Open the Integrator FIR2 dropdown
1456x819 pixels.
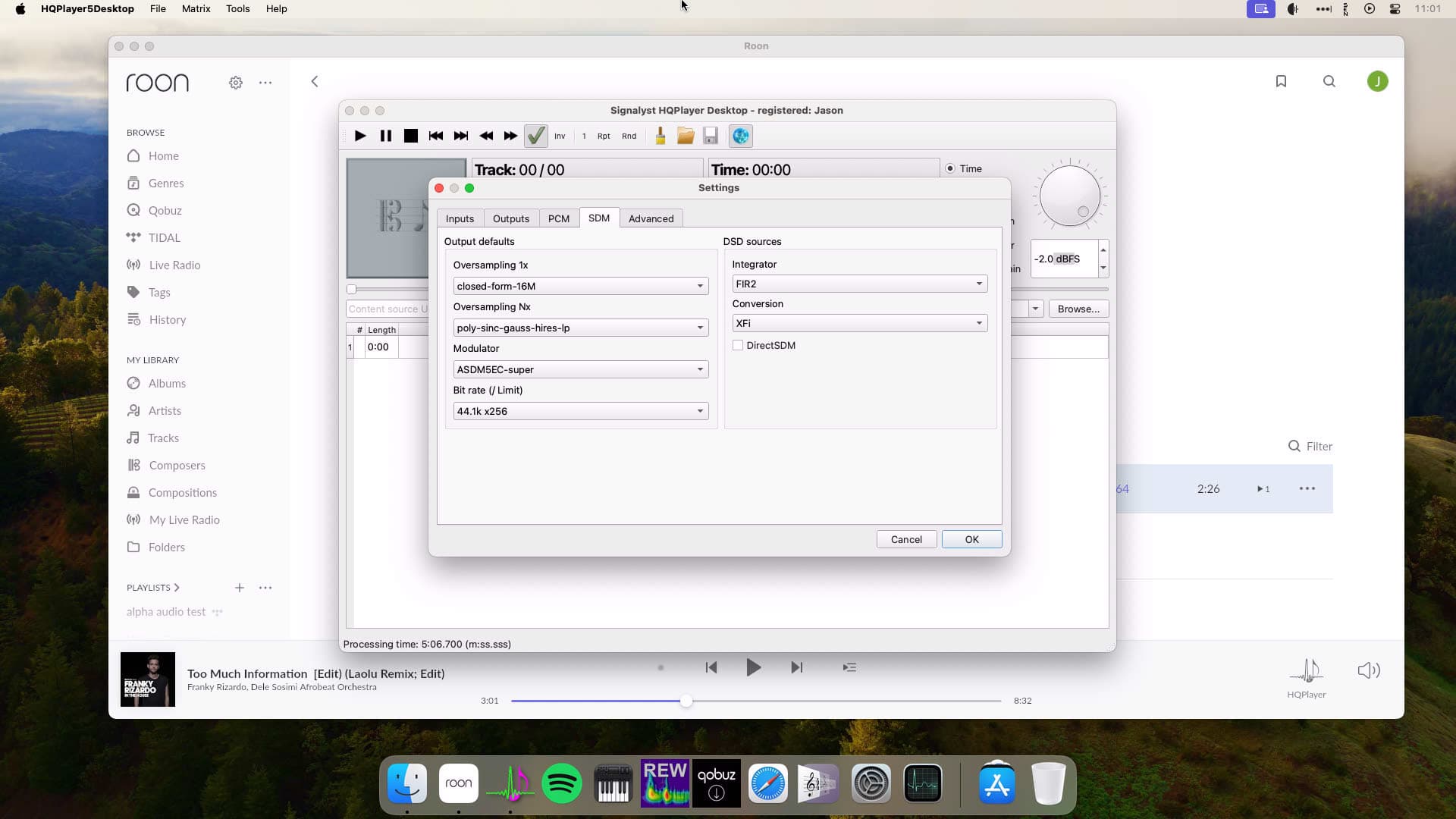click(x=860, y=284)
